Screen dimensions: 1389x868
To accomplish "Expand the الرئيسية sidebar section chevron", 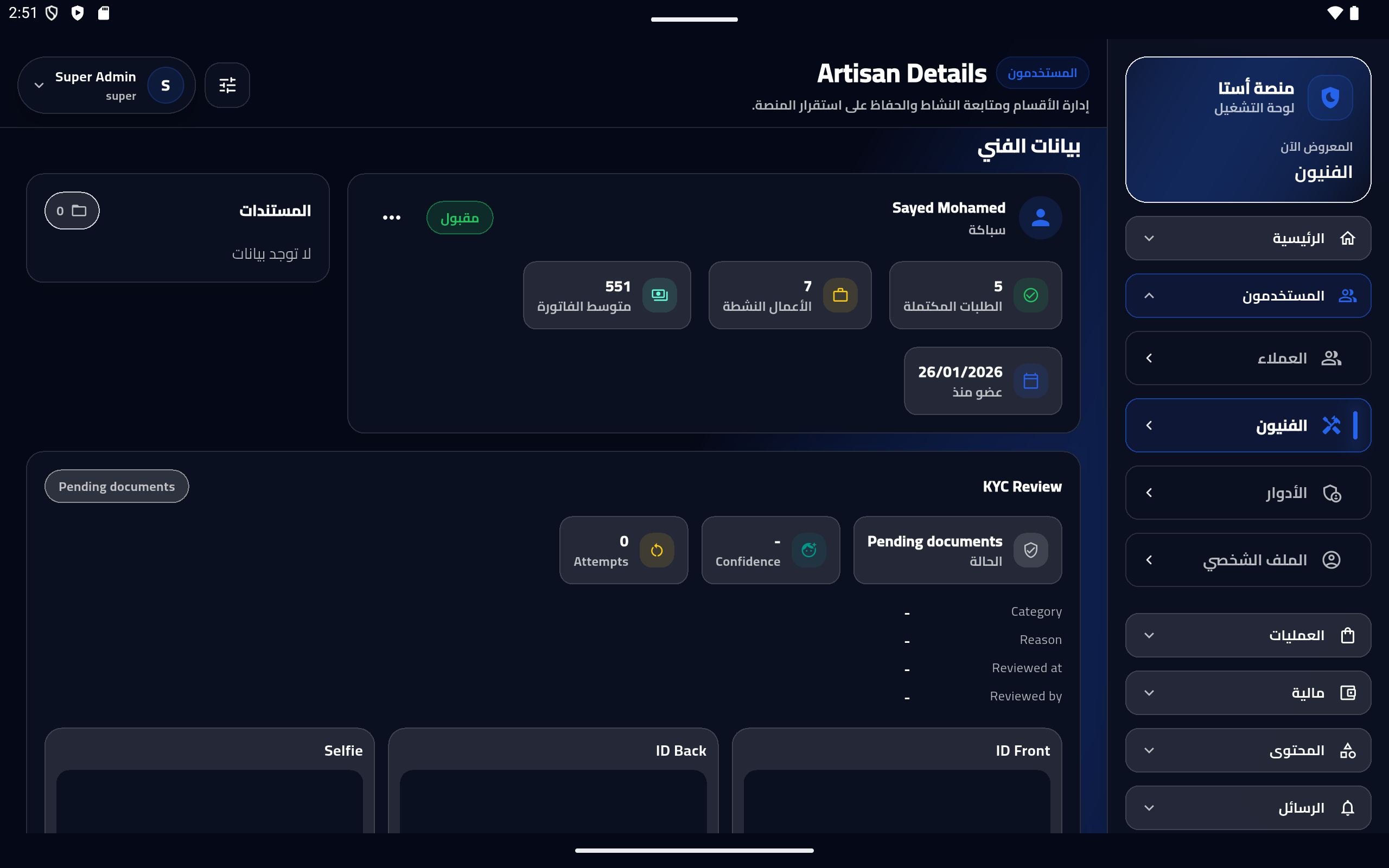I will 1149,238.
